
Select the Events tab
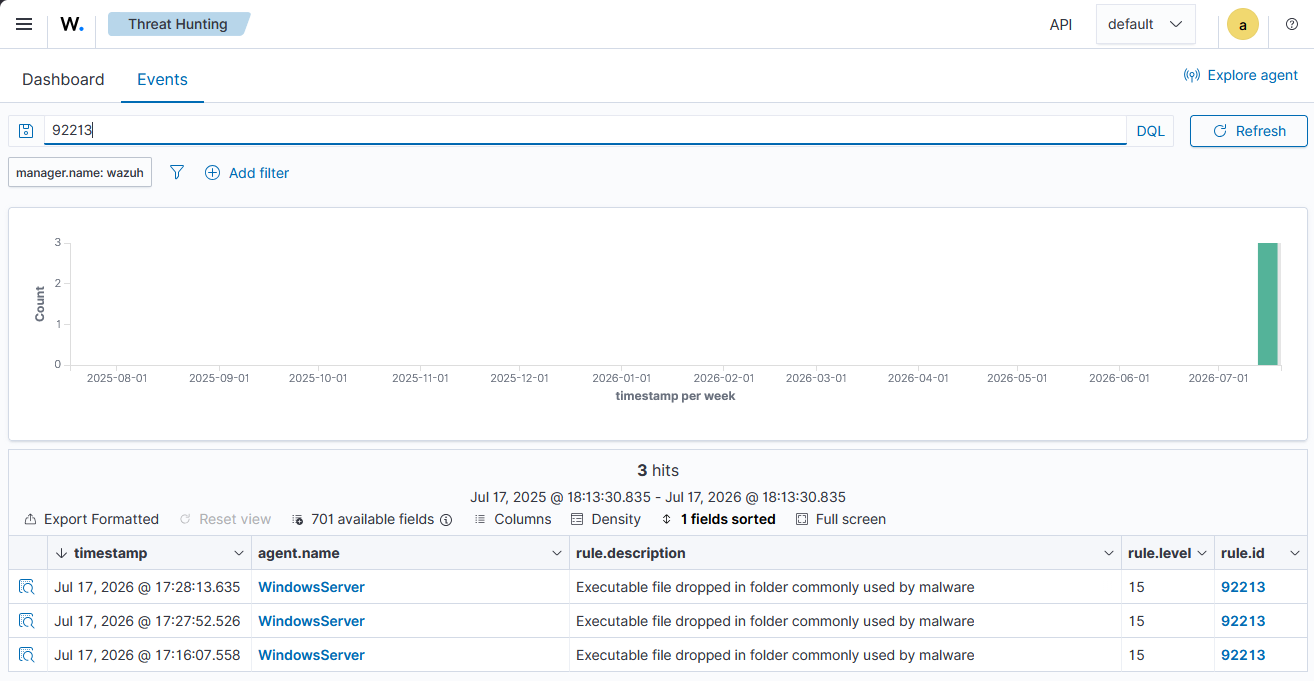[162, 79]
